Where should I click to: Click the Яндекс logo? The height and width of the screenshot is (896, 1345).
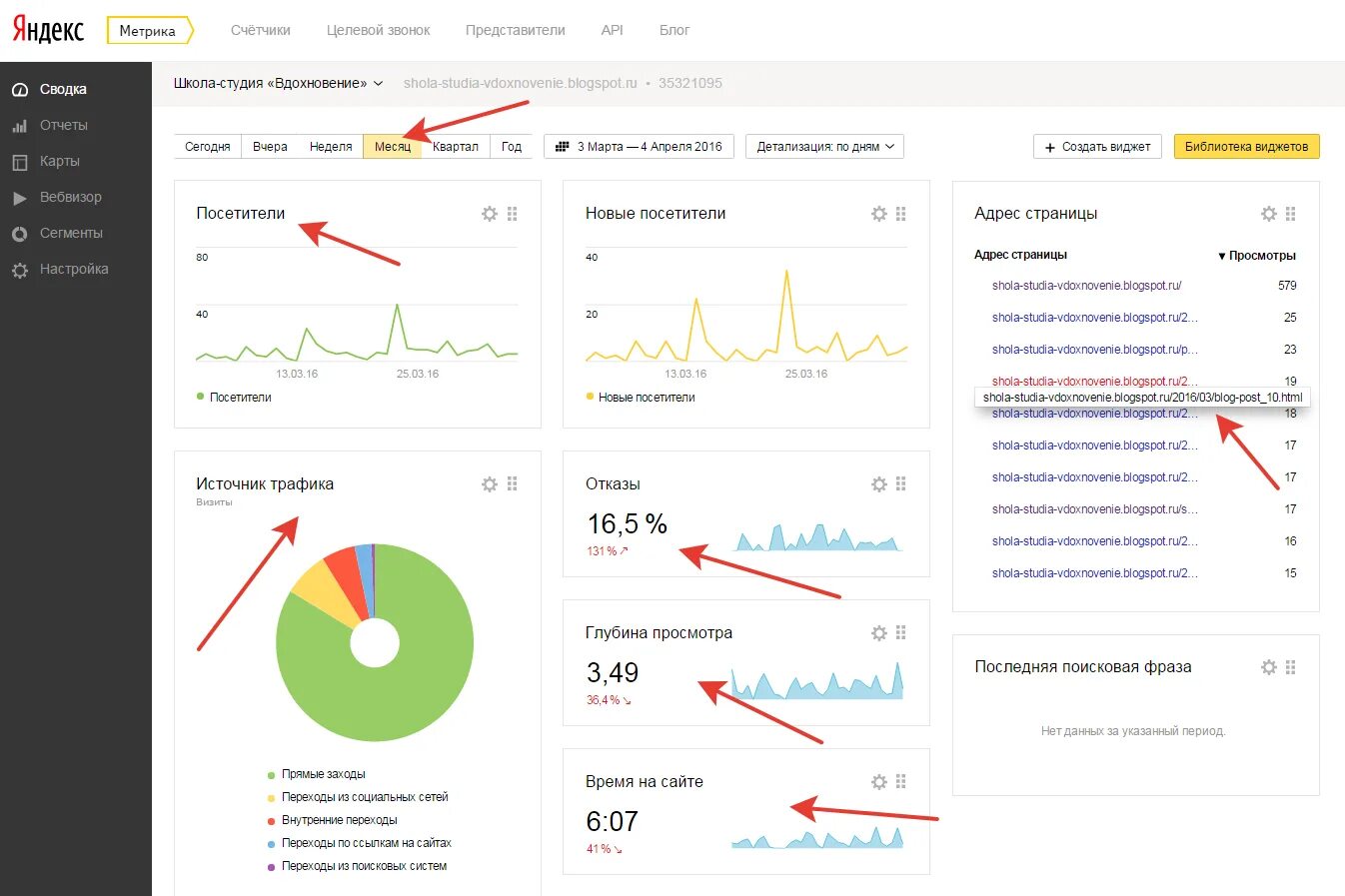pyautogui.click(x=48, y=29)
